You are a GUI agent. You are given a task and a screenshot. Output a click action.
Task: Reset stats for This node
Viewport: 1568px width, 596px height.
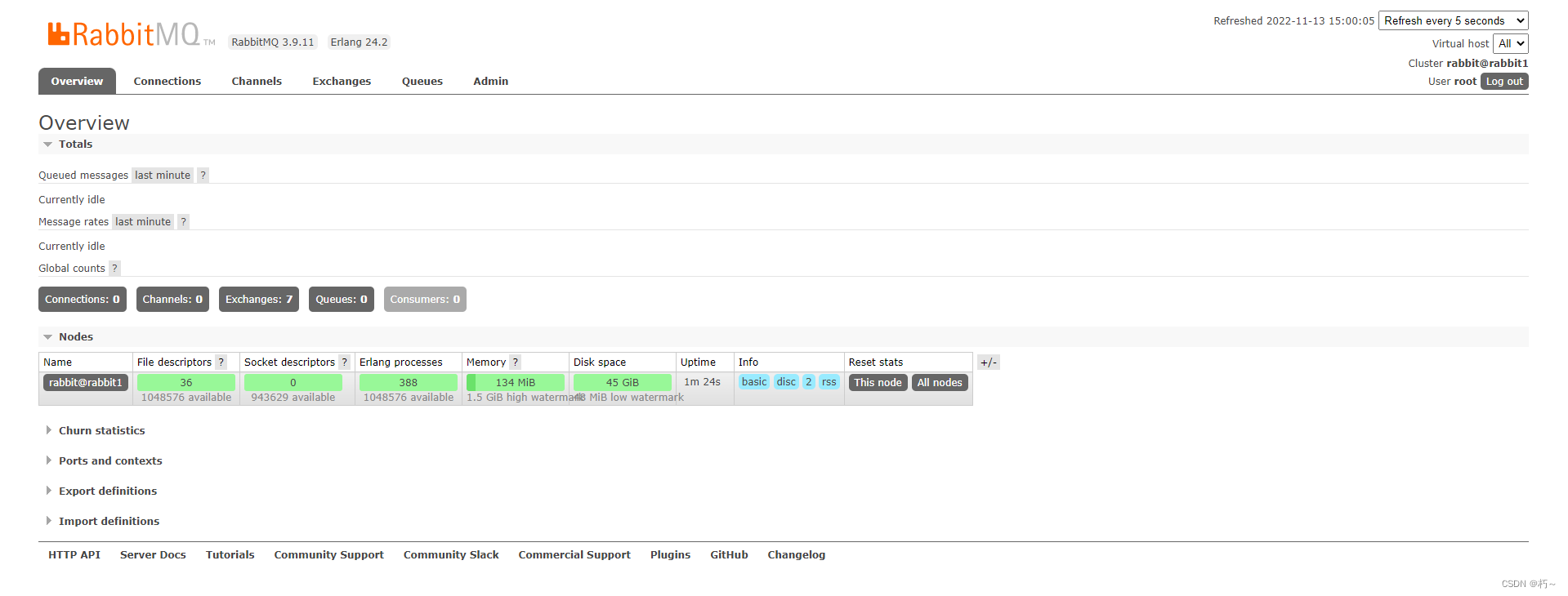point(878,382)
